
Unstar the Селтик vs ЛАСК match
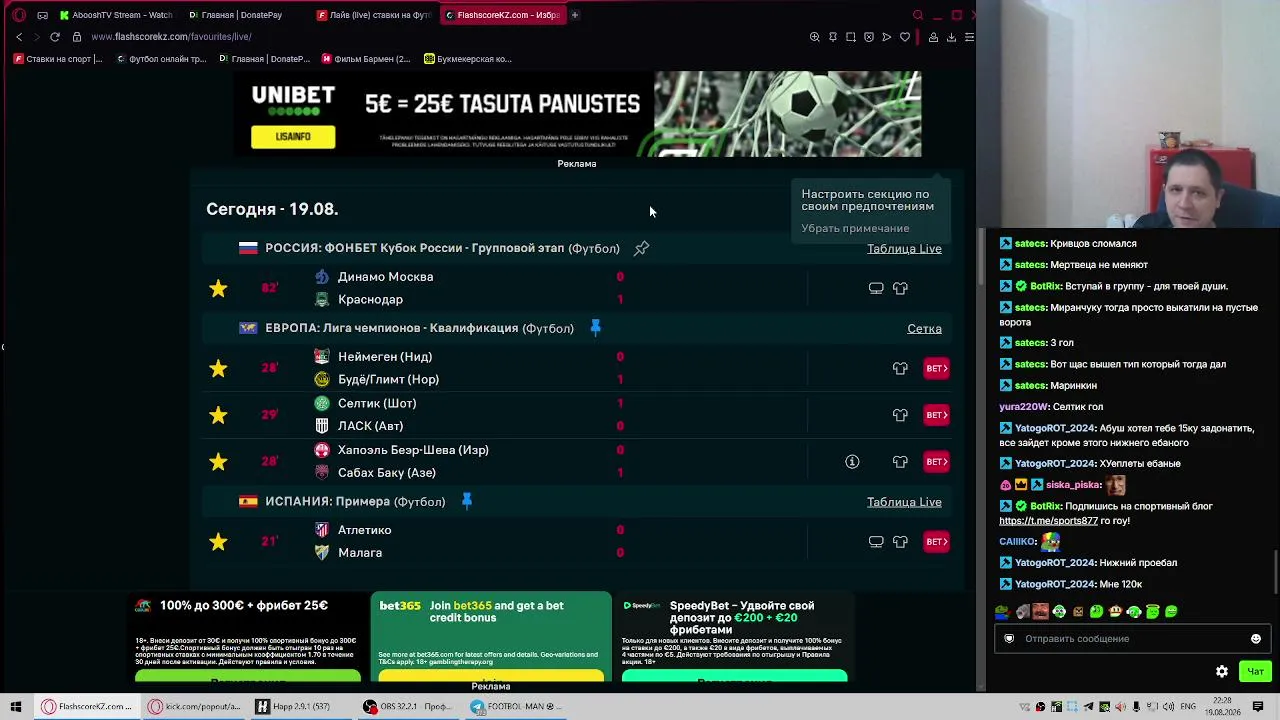coord(218,415)
